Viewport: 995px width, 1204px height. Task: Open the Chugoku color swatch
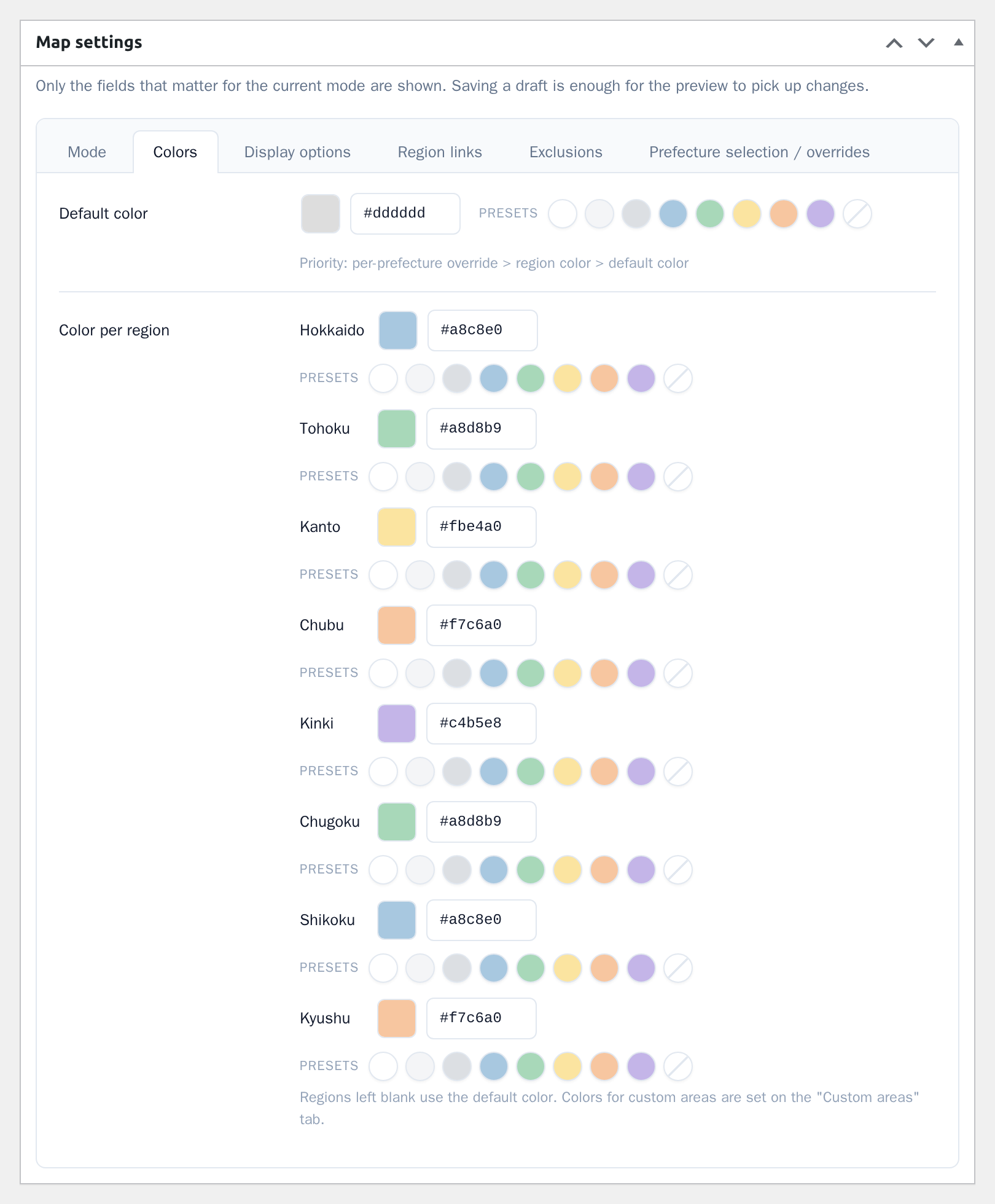click(397, 822)
